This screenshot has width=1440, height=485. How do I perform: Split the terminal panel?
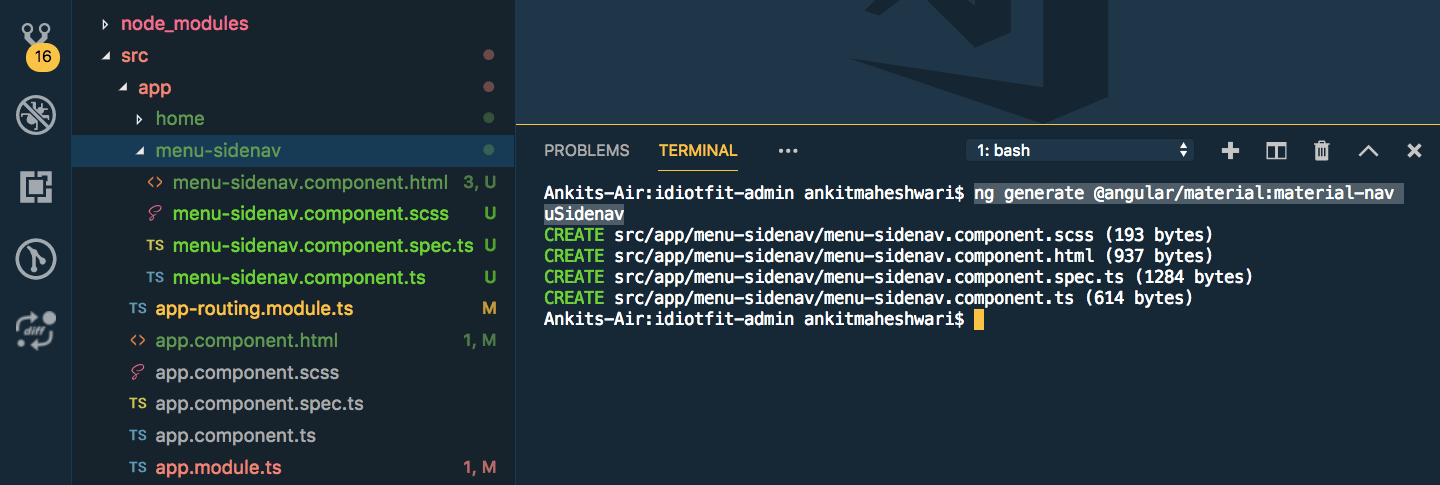pos(1276,150)
